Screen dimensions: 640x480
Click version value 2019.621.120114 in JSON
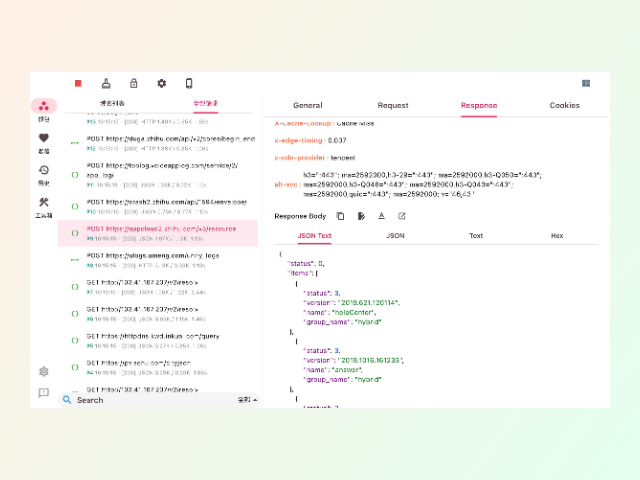click(x=369, y=302)
